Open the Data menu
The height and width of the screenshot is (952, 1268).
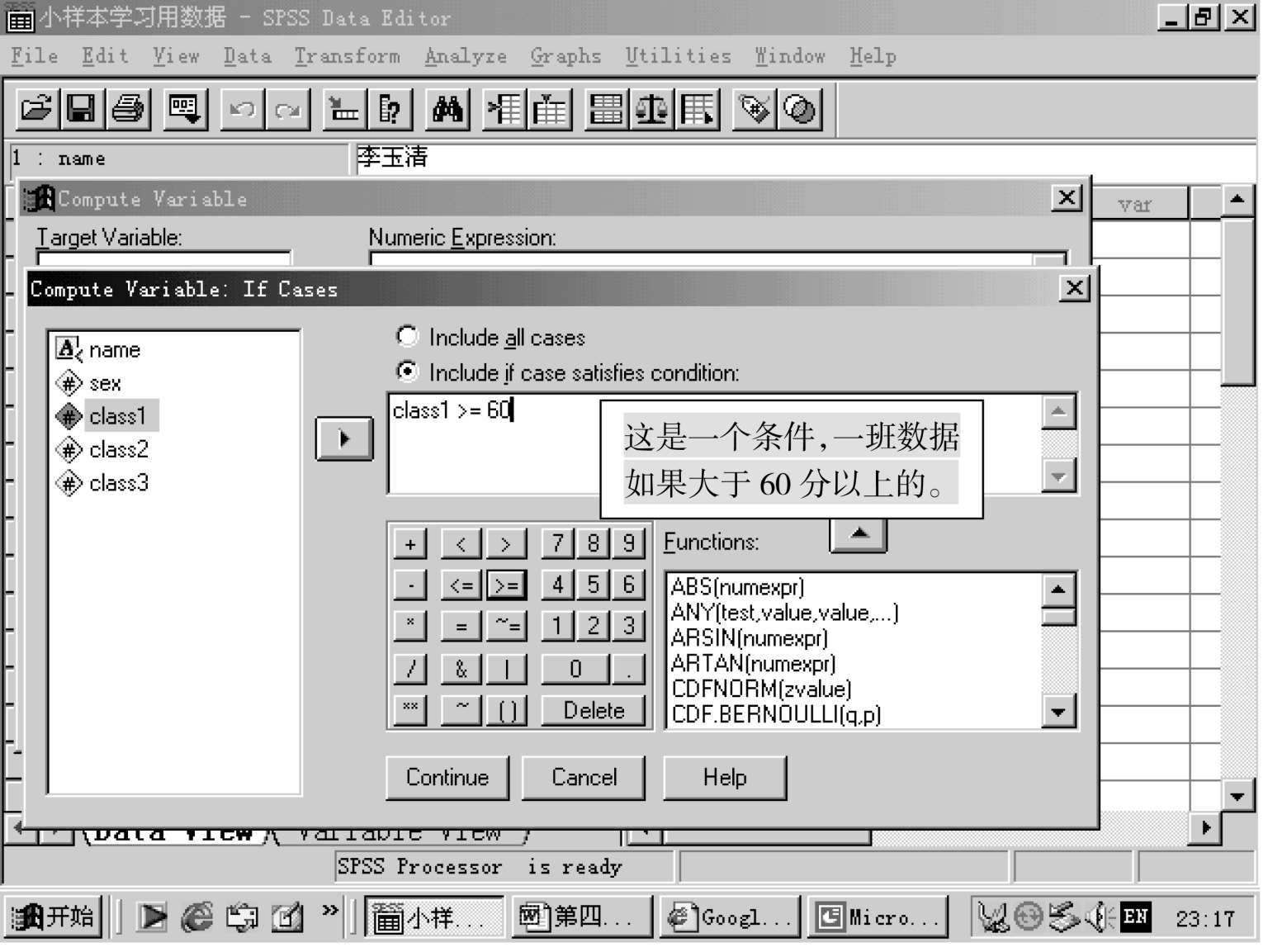248,56
